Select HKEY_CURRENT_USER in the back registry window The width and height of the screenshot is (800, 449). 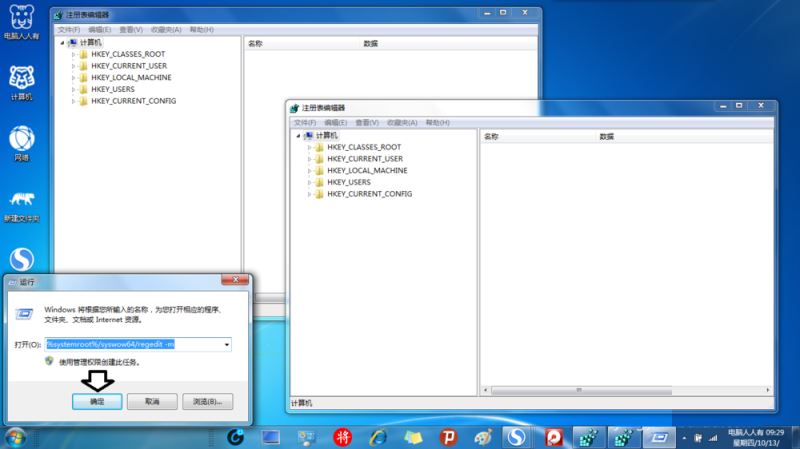pos(128,66)
